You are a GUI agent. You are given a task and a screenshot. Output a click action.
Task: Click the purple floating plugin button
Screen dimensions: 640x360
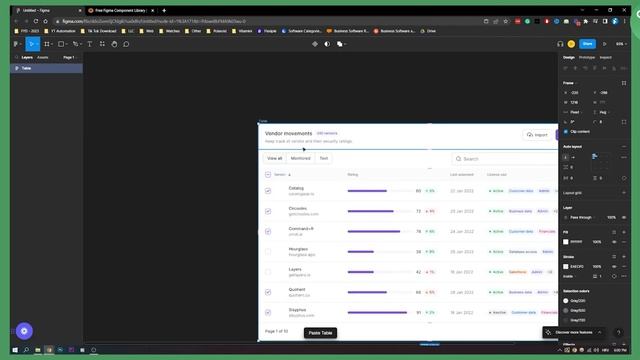(24, 331)
